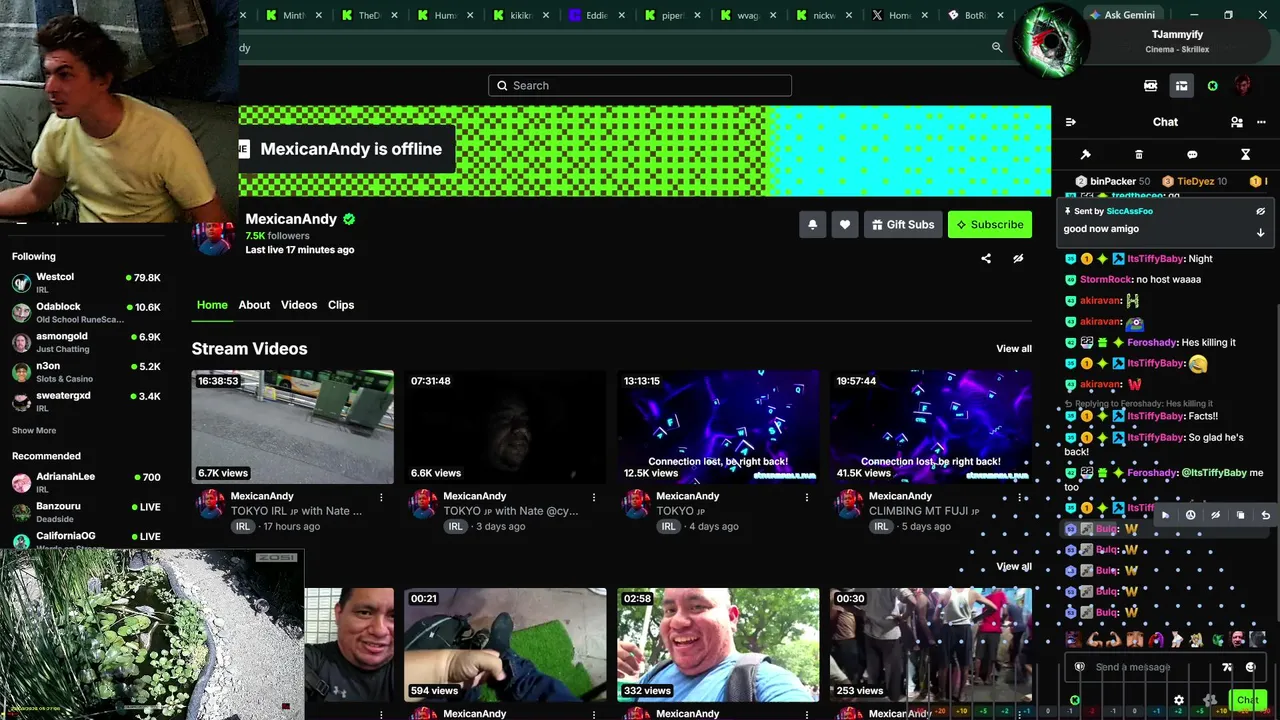
Task: Close the Eddie browser tab
Action: pyautogui.click(x=622, y=15)
